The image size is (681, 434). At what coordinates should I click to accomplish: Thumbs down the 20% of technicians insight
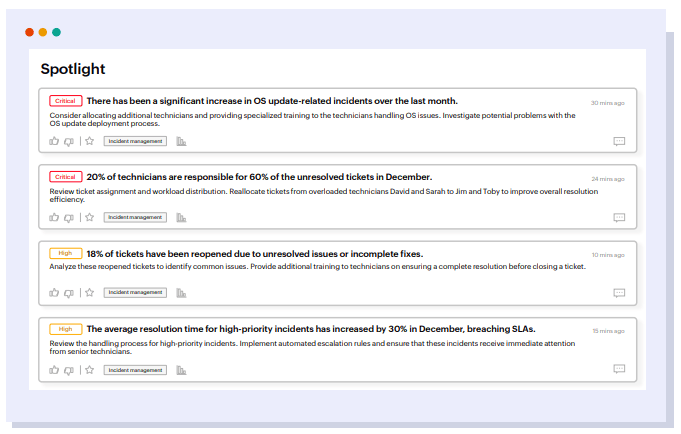coord(69,218)
